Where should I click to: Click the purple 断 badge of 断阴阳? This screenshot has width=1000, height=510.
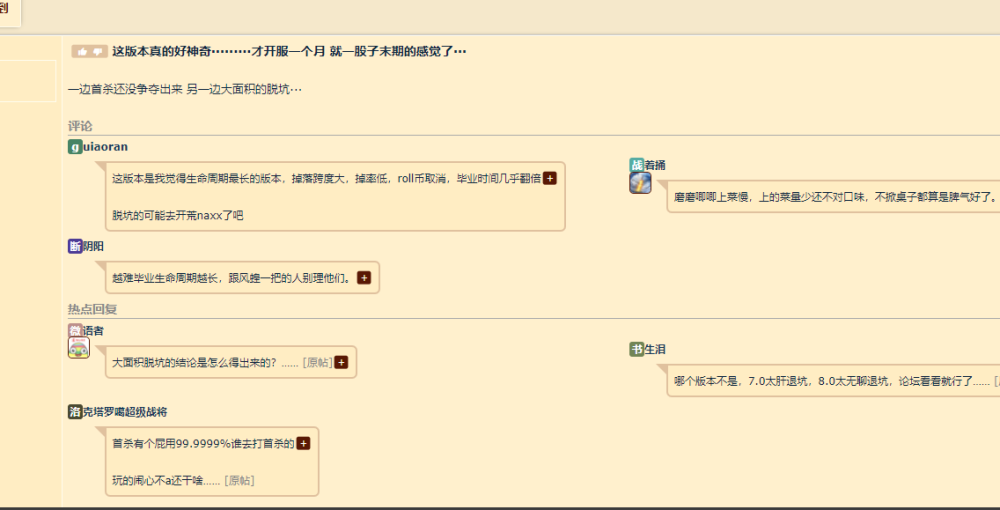pyautogui.click(x=75, y=246)
